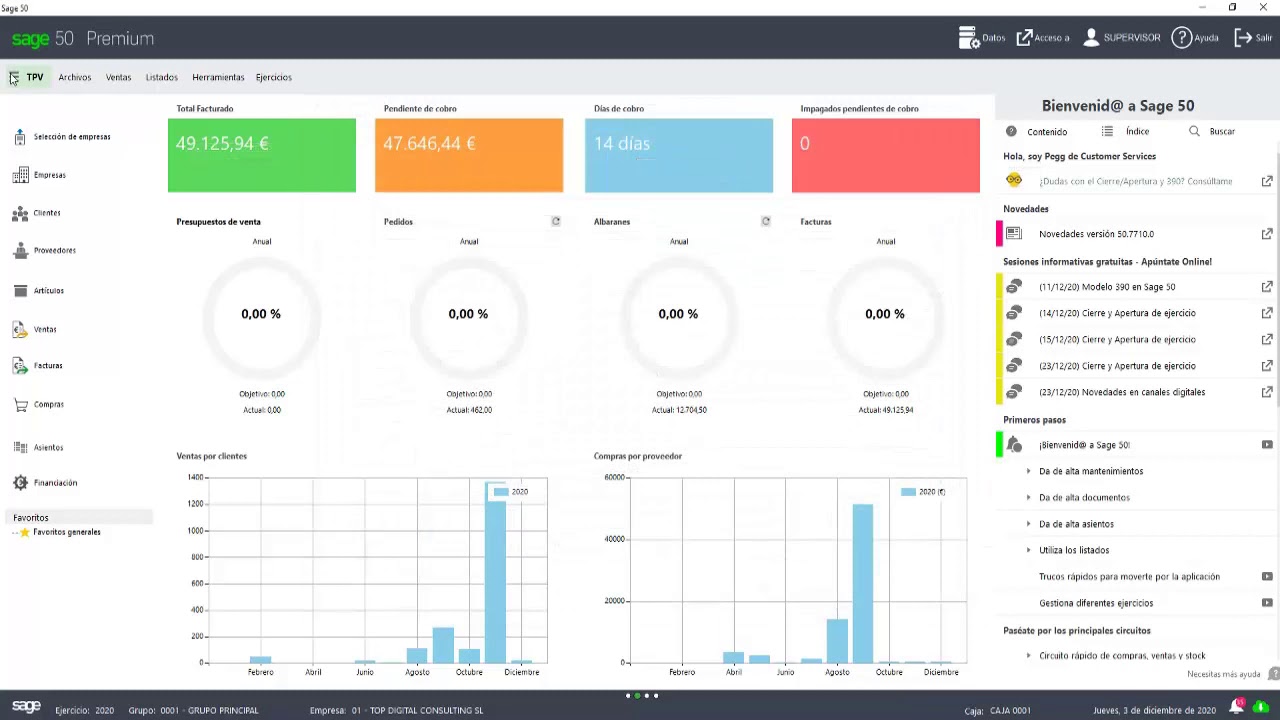Expand Da de alta mantenimientos
This screenshot has width=1280, height=720.
click(1028, 471)
